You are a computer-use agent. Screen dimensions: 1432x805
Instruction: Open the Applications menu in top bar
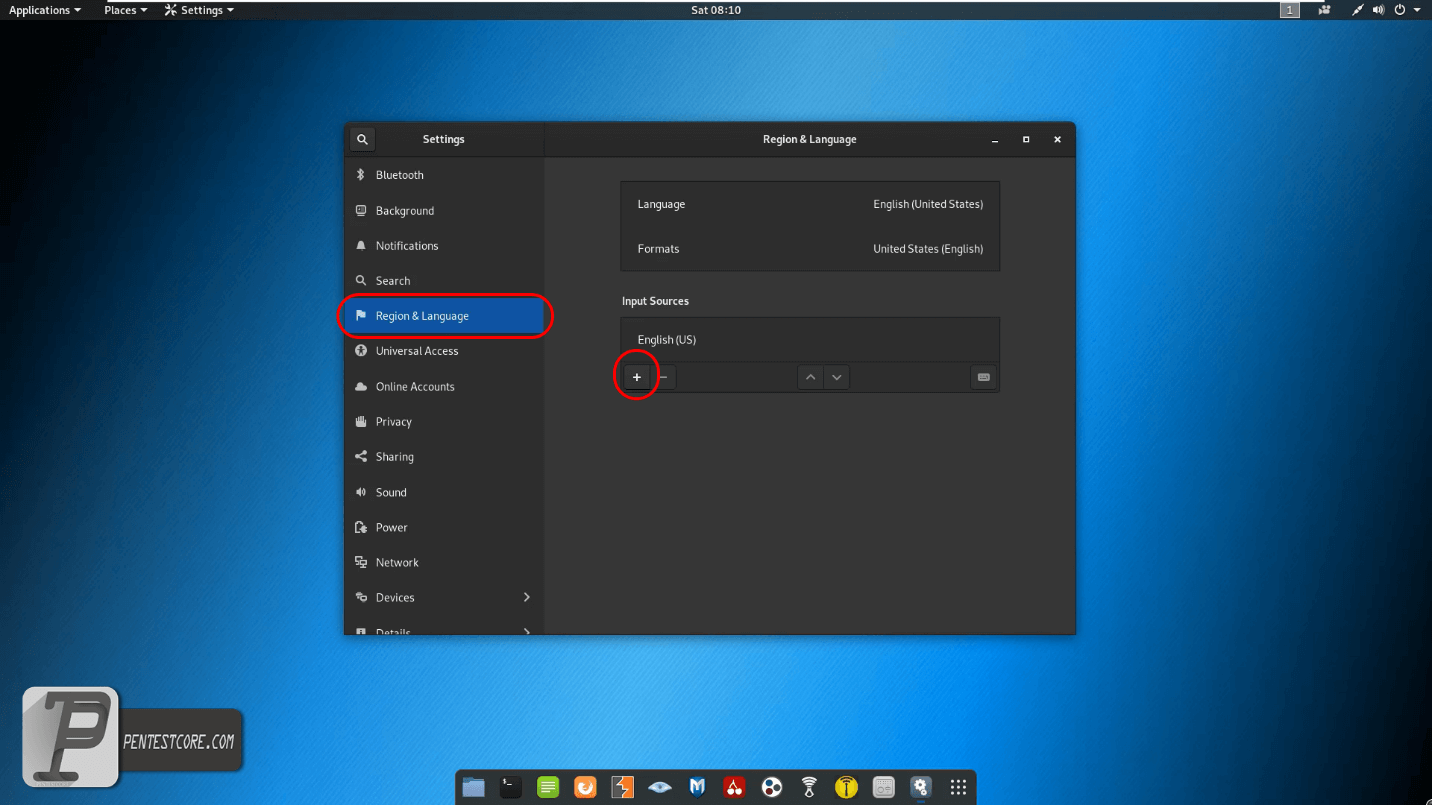coord(45,10)
